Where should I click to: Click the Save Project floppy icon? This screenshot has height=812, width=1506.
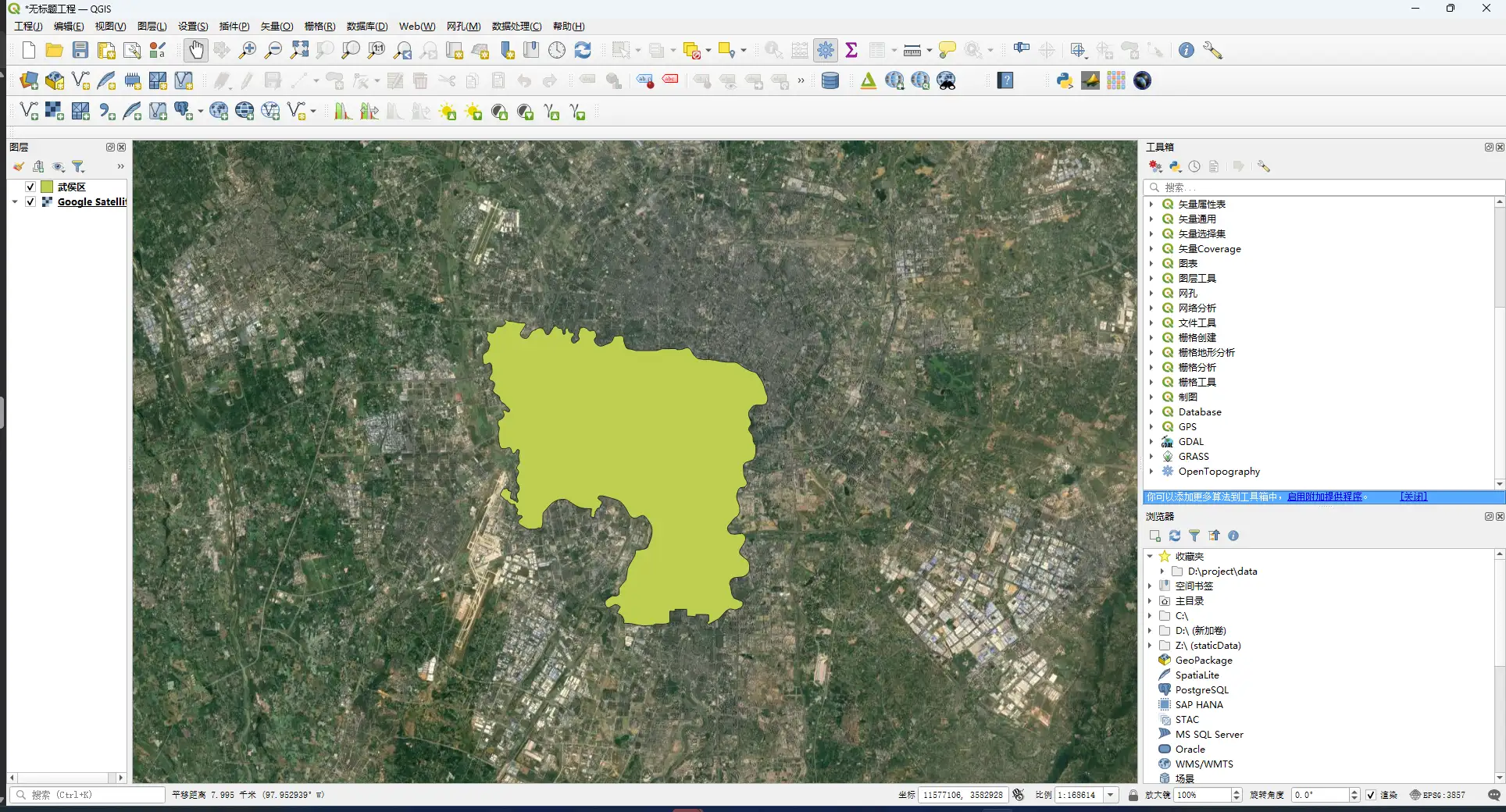[80, 51]
